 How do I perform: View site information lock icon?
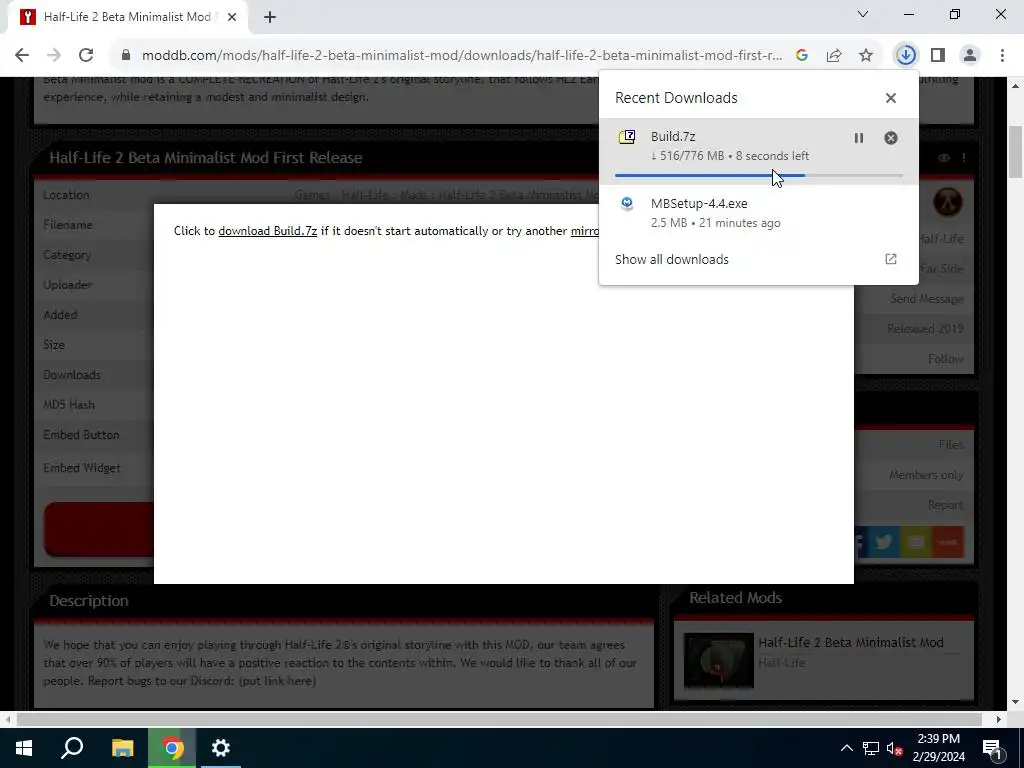pos(125,56)
